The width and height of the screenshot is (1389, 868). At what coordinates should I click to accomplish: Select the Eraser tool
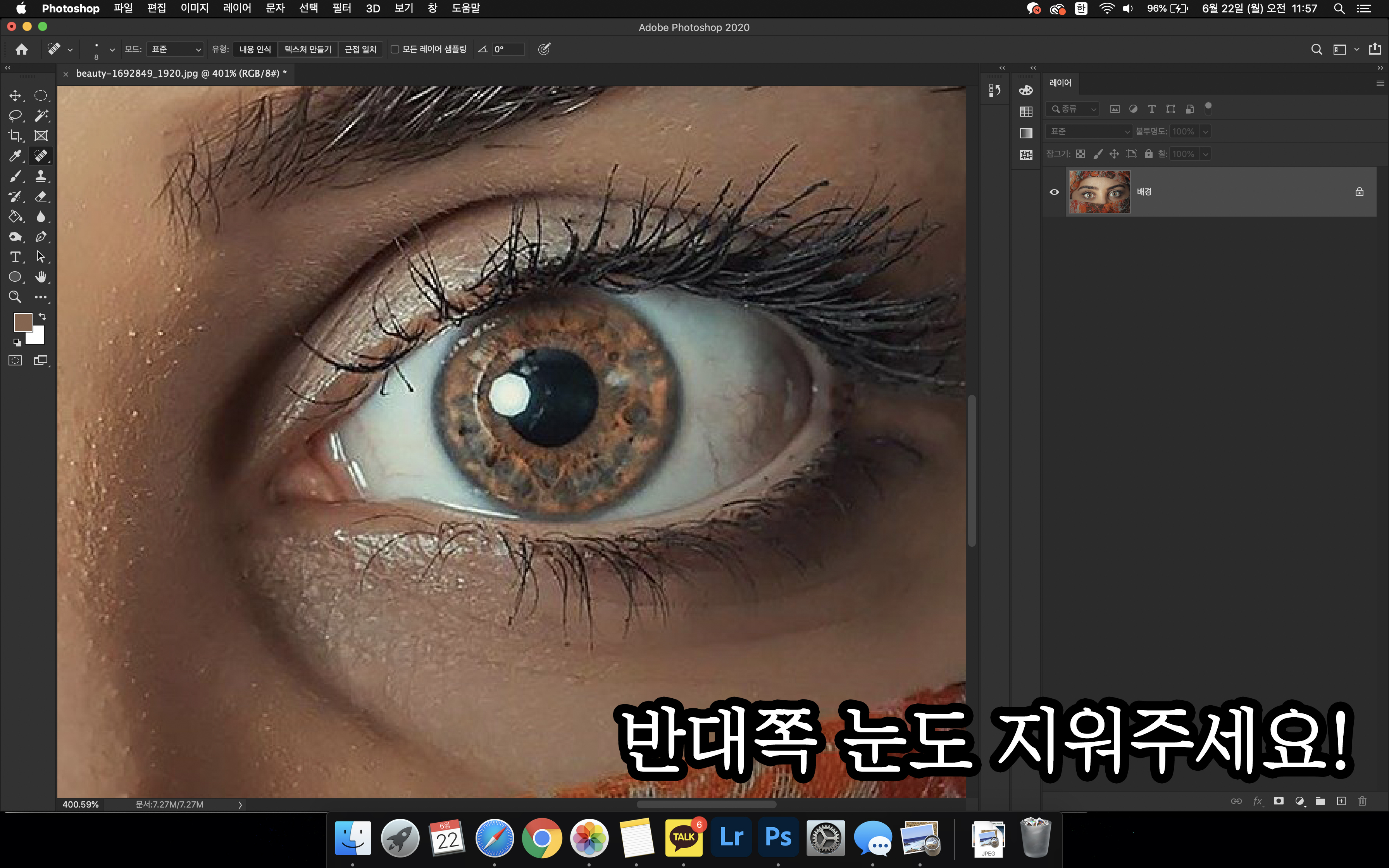pos(41,196)
